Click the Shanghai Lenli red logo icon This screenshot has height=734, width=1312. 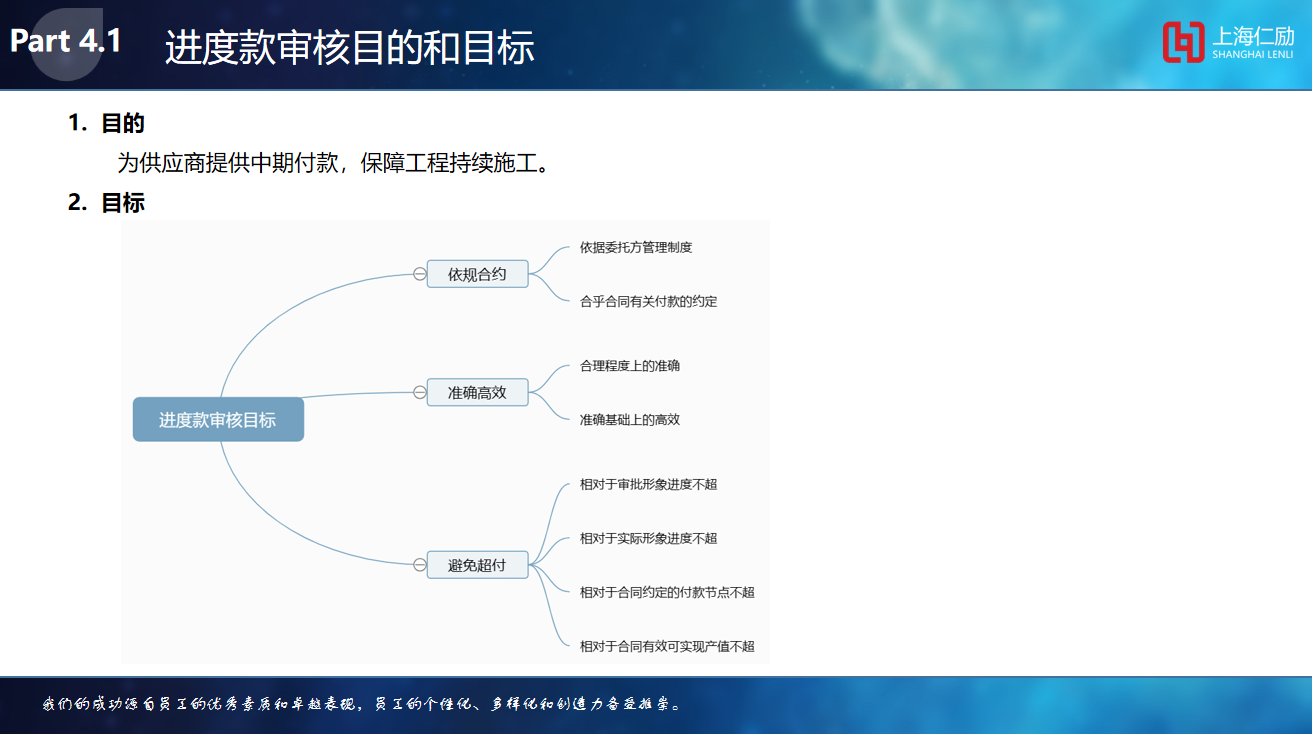(x=1184, y=42)
